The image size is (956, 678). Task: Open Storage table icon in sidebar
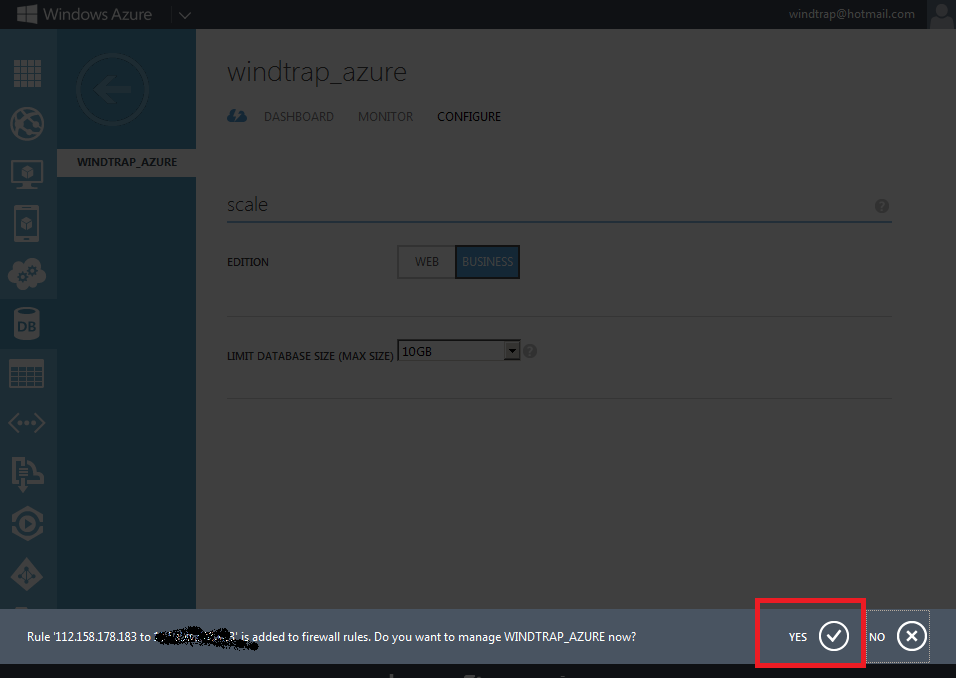click(x=27, y=373)
